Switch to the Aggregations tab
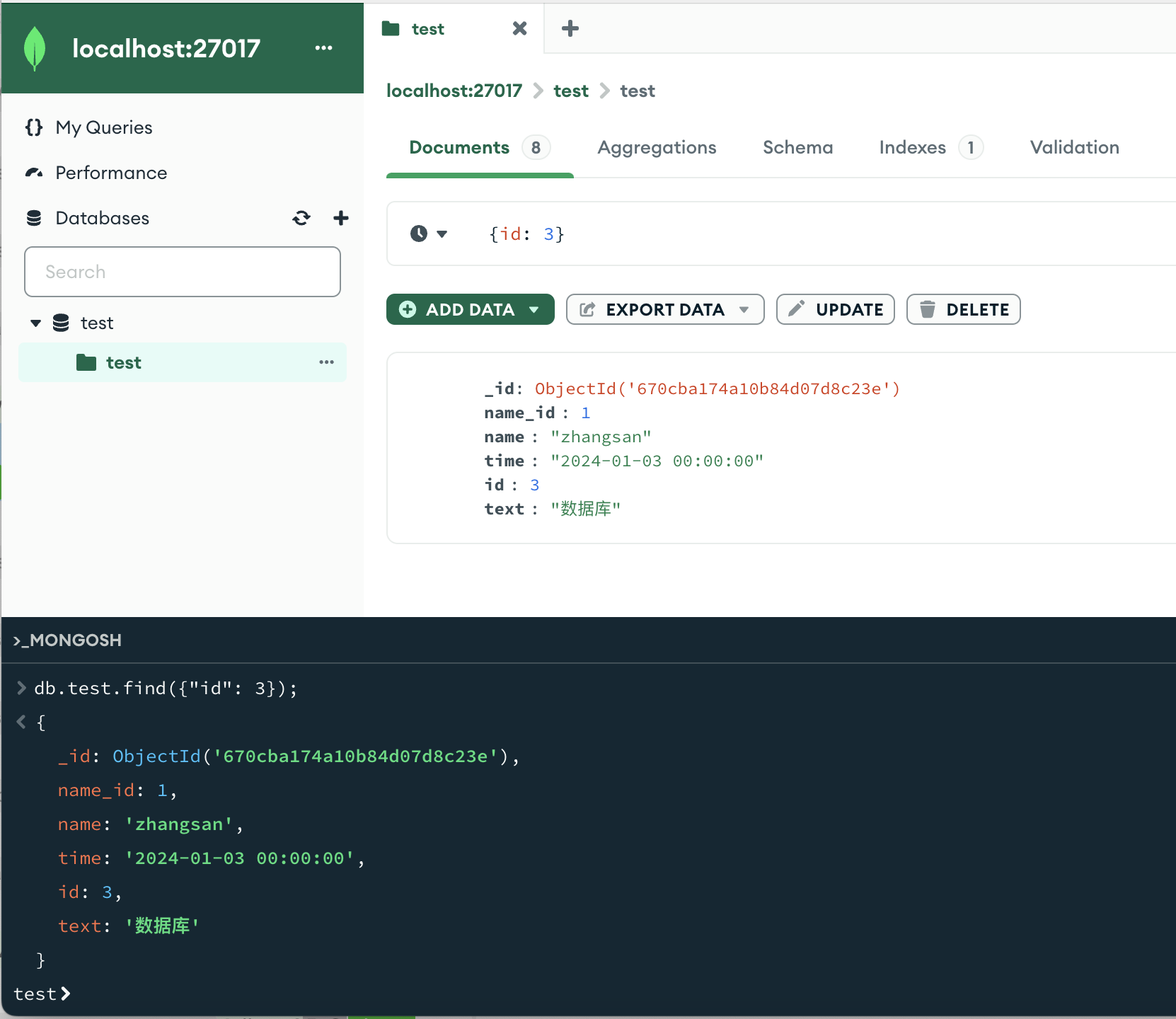Screen dimensions: 1176x1019 click(656, 147)
